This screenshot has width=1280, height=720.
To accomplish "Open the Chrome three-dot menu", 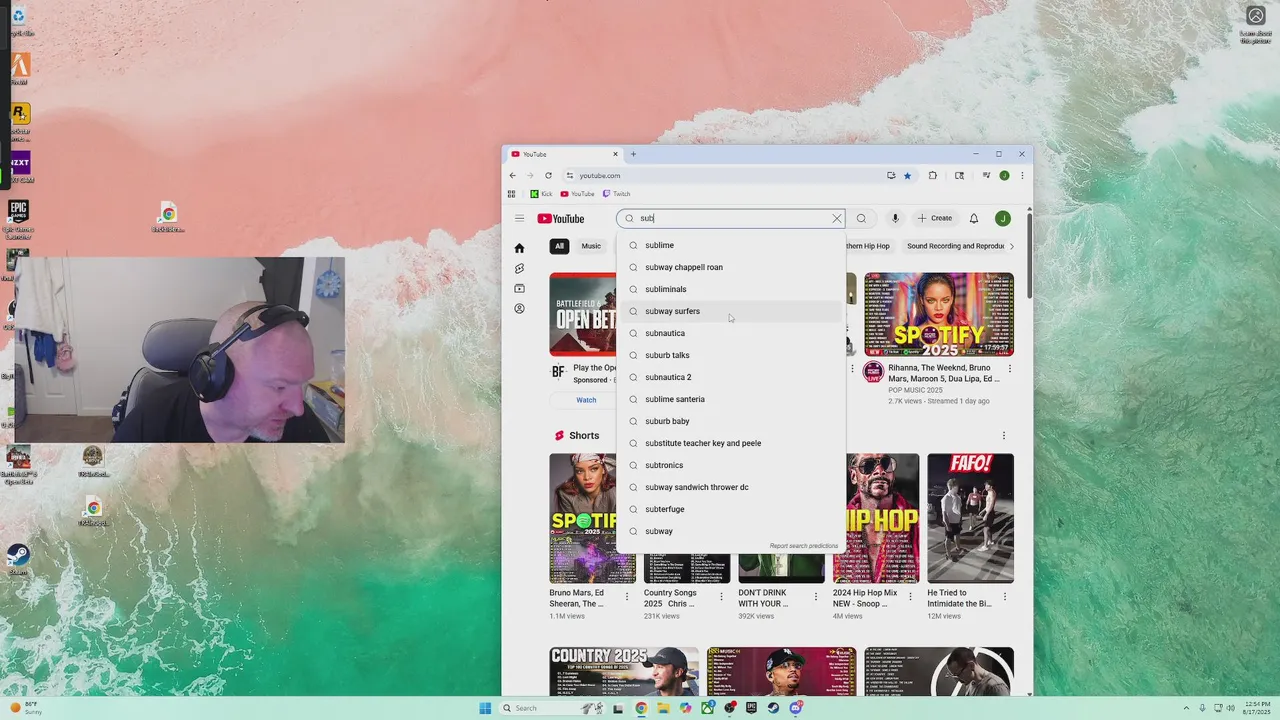I will [x=1022, y=175].
